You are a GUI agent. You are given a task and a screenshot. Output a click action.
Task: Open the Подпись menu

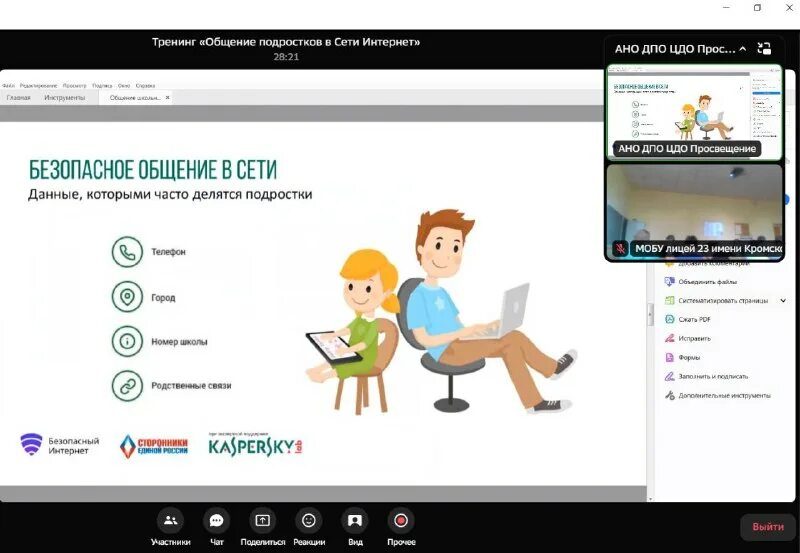[x=102, y=86]
